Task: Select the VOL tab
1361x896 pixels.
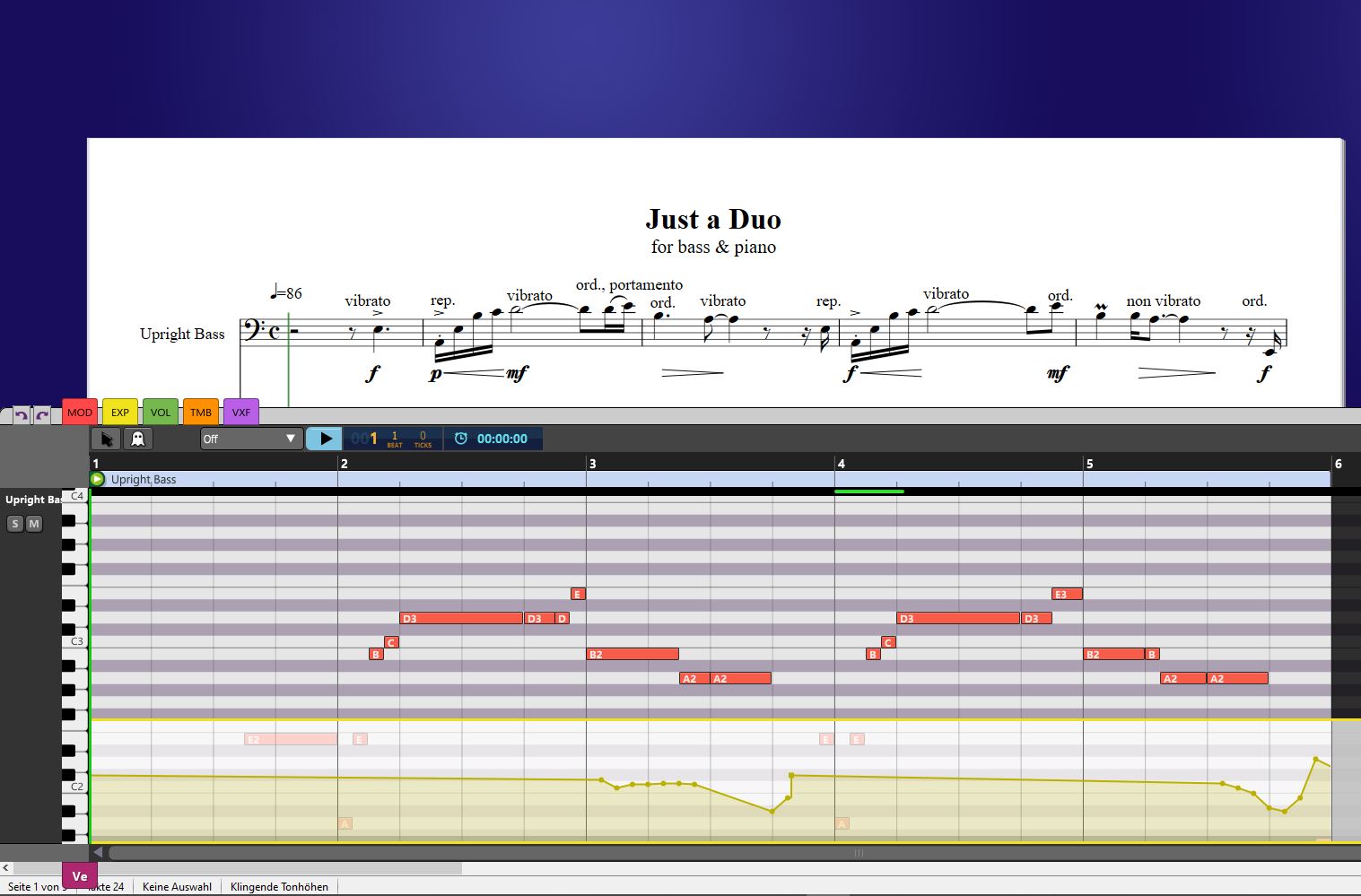Action: [161, 413]
